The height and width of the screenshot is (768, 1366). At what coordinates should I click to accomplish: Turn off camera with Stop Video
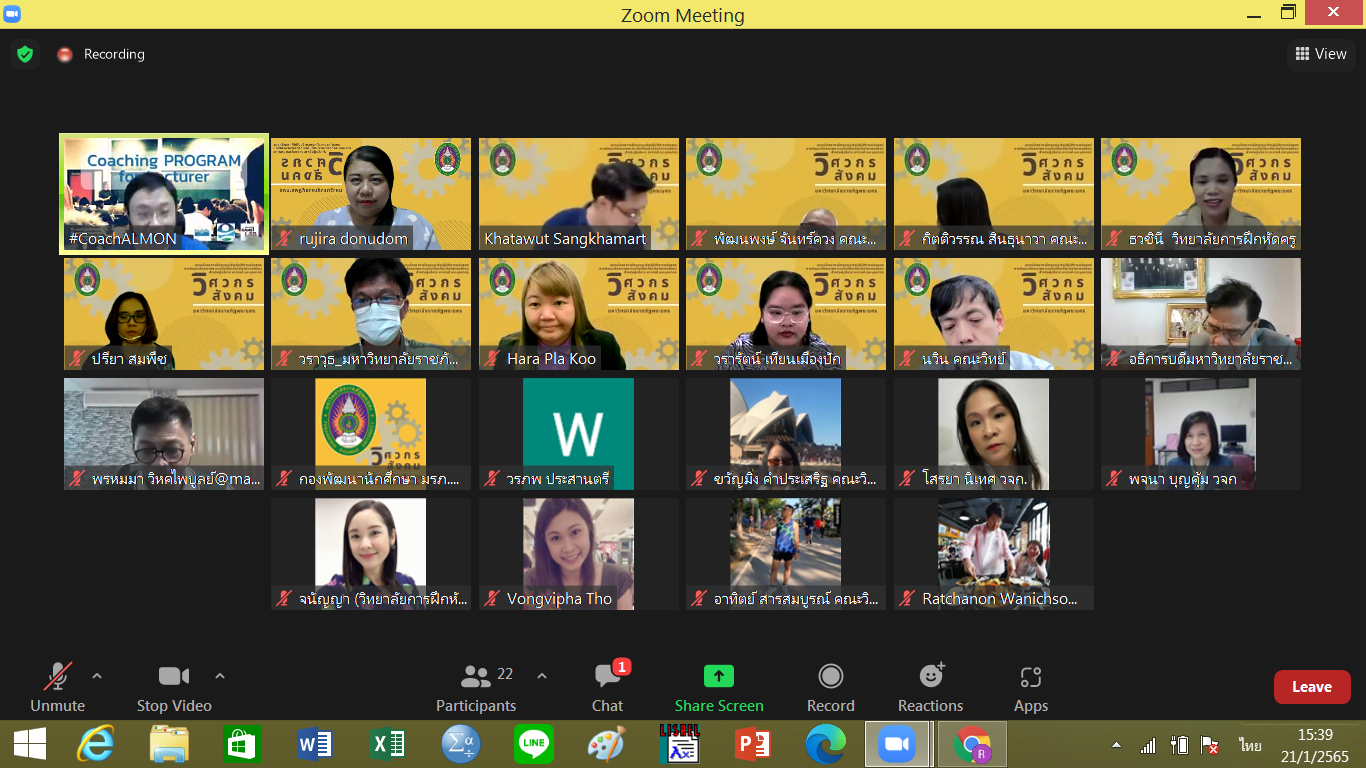point(174,688)
